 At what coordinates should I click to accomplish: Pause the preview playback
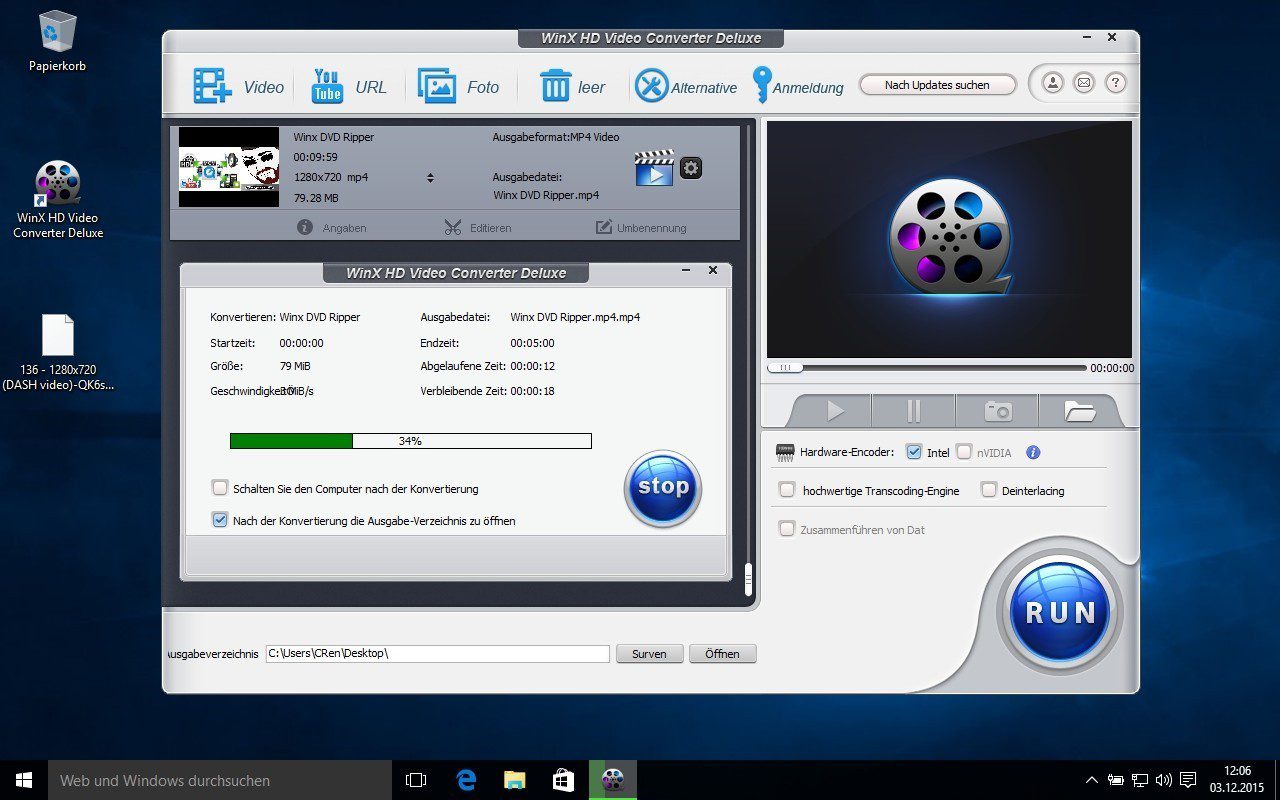tap(914, 411)
